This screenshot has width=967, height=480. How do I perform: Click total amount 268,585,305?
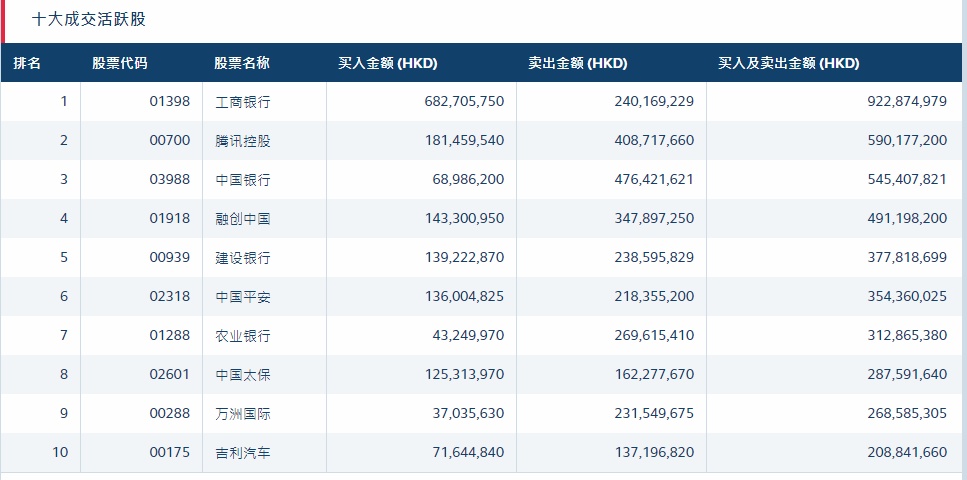coord(907,413)
